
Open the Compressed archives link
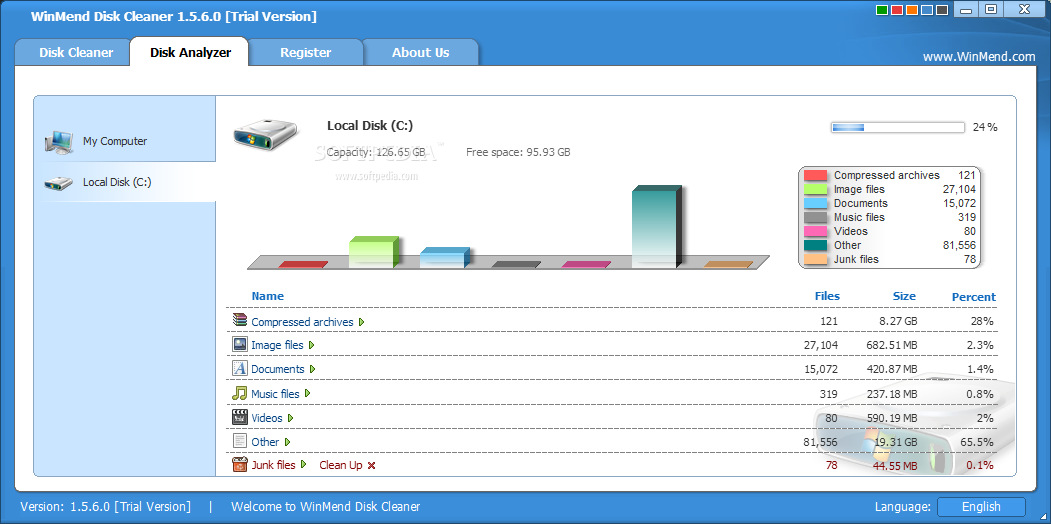point(302,322)
